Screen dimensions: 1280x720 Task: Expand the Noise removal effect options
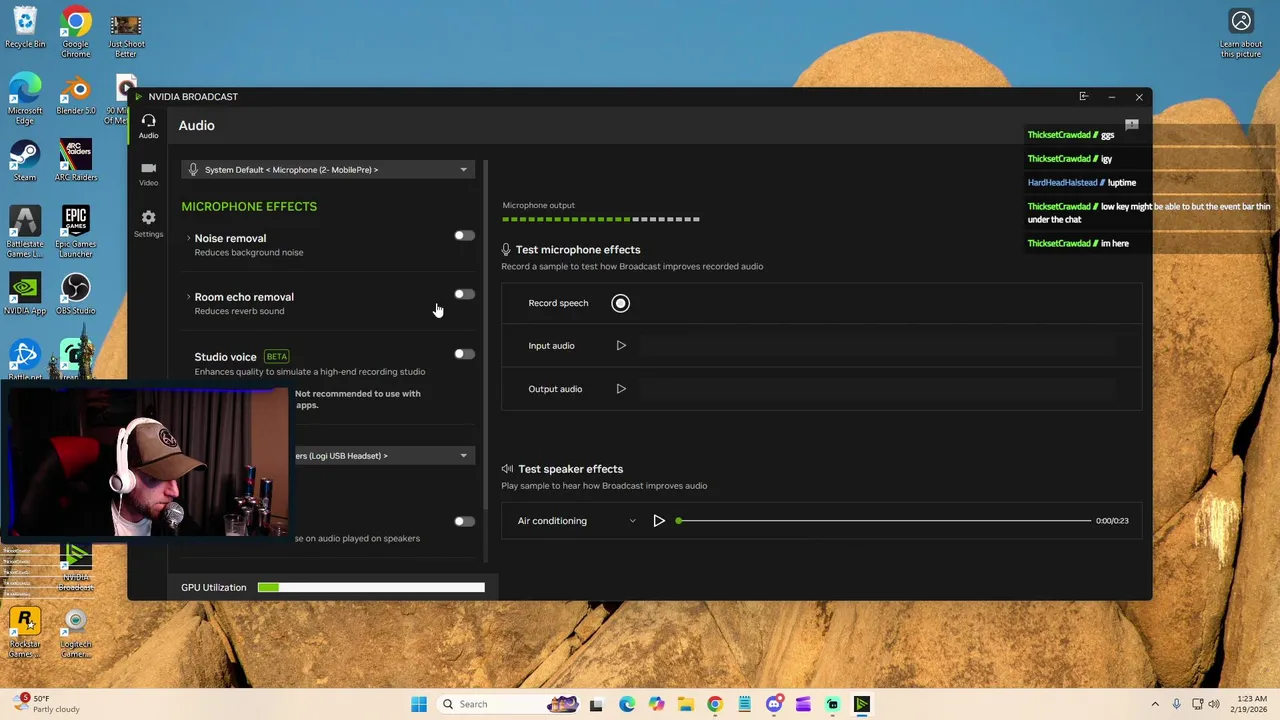tap(188, 238)
